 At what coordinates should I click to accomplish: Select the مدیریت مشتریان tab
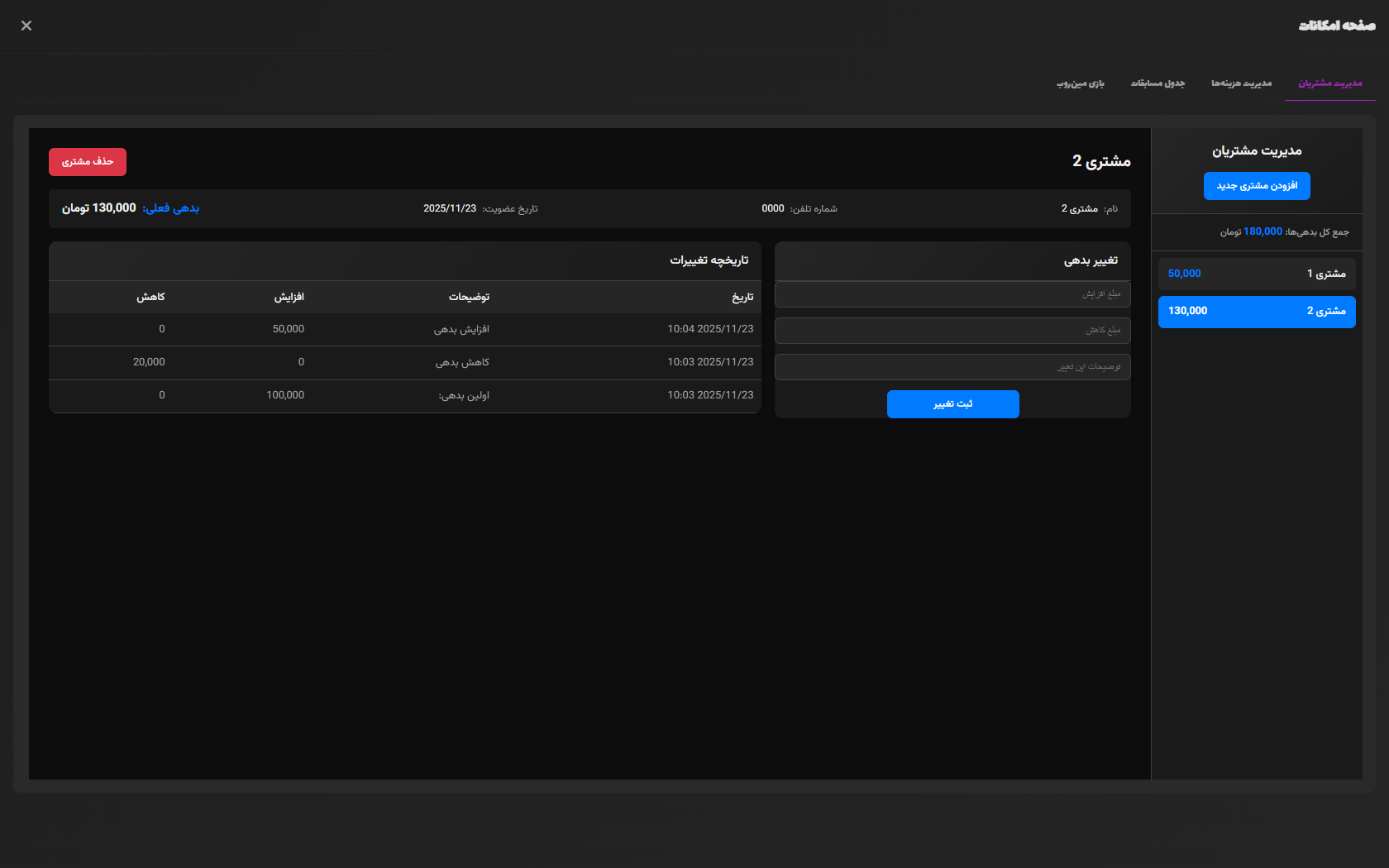pos(1329,83)
